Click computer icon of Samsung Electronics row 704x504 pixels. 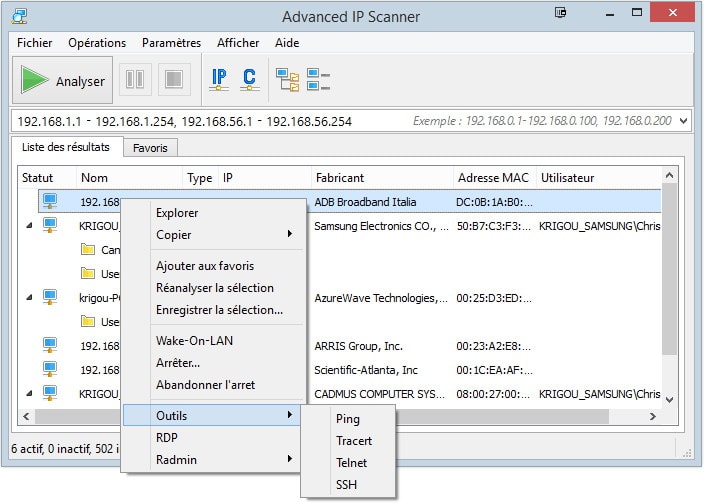click(x=50, y=225)
